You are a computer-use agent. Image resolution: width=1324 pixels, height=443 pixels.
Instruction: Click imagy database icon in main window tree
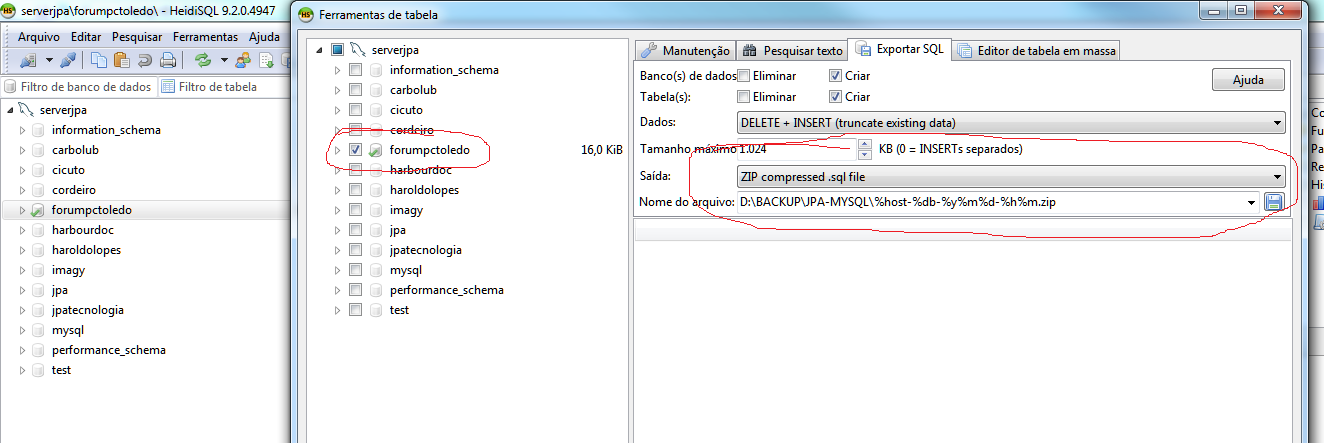pyautogui.click(x=38, y=270)
